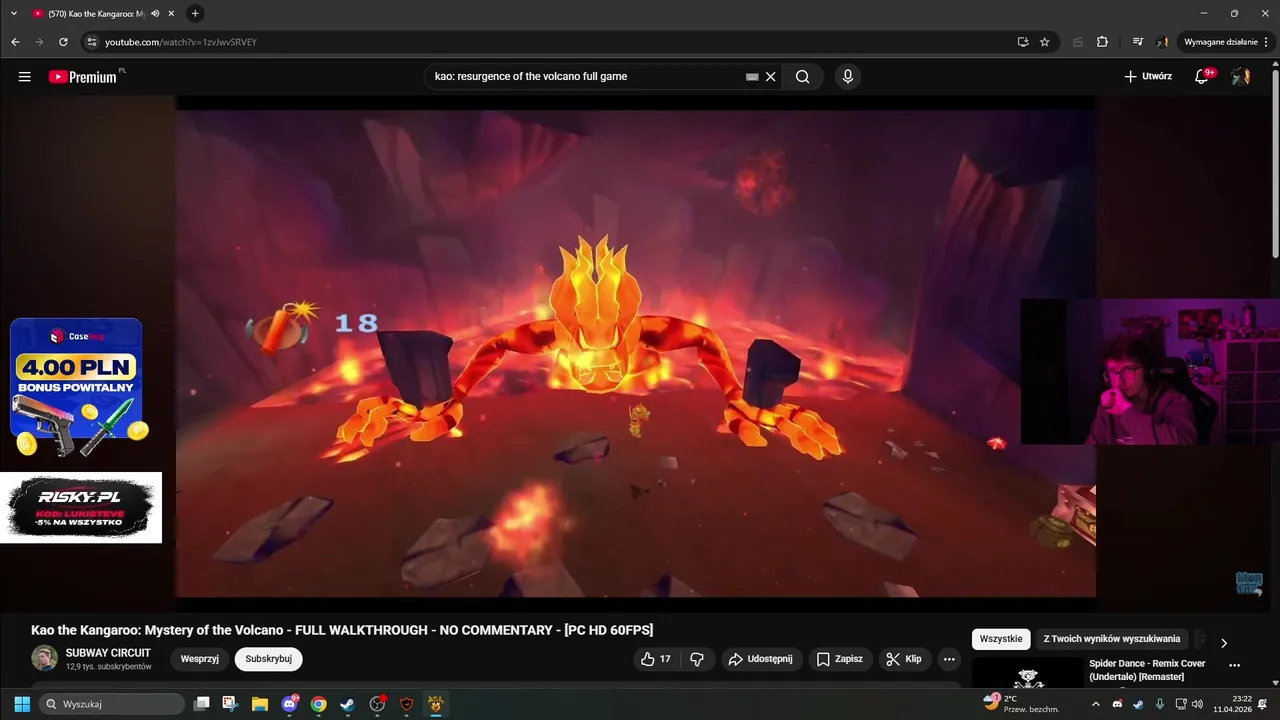Open Windows notification center bell
This screenshot has width=1280, height=720.
(x=1263, y=704)
